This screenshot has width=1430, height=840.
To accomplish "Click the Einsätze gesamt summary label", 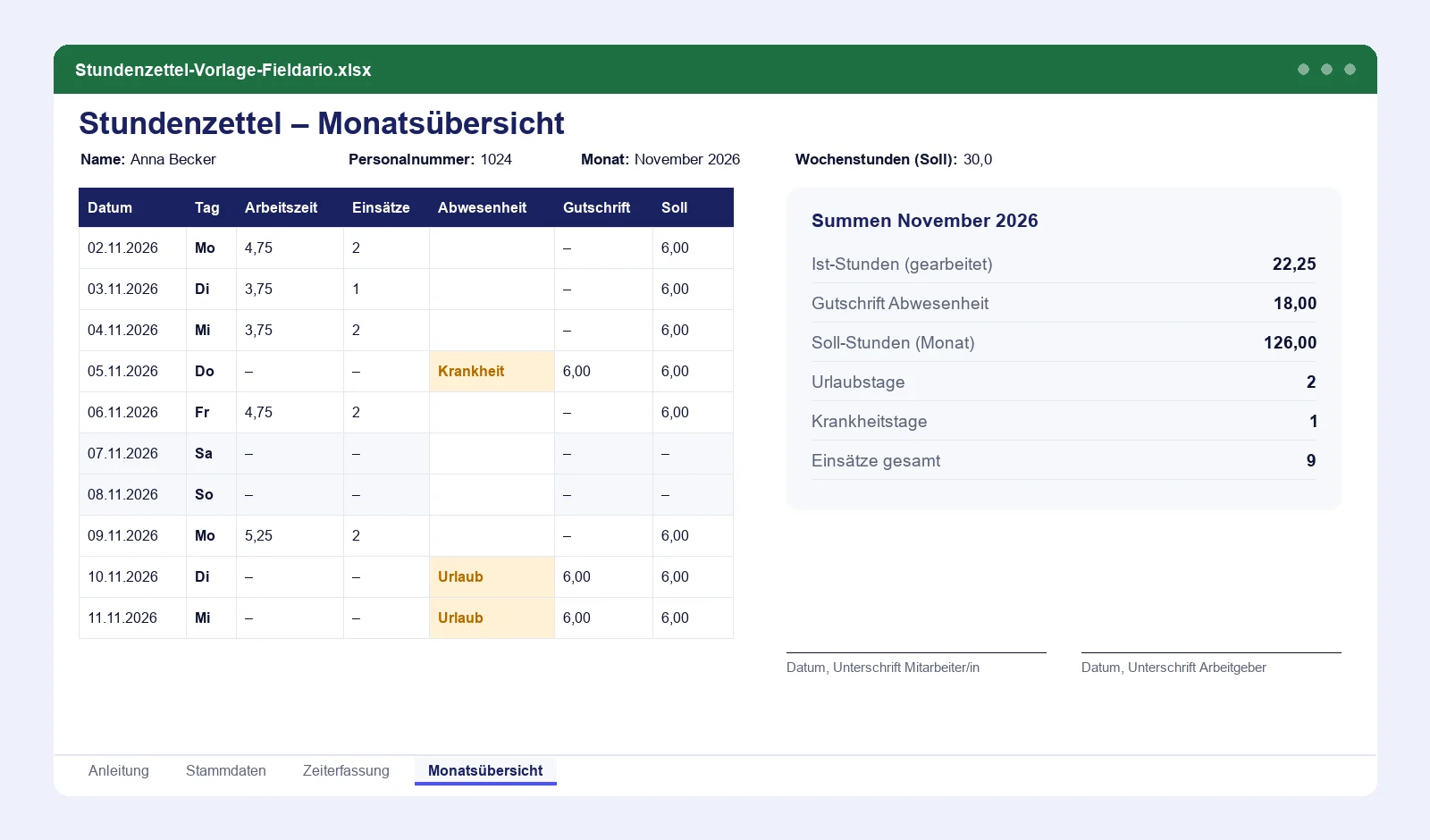I will click(x=876, y=460).
